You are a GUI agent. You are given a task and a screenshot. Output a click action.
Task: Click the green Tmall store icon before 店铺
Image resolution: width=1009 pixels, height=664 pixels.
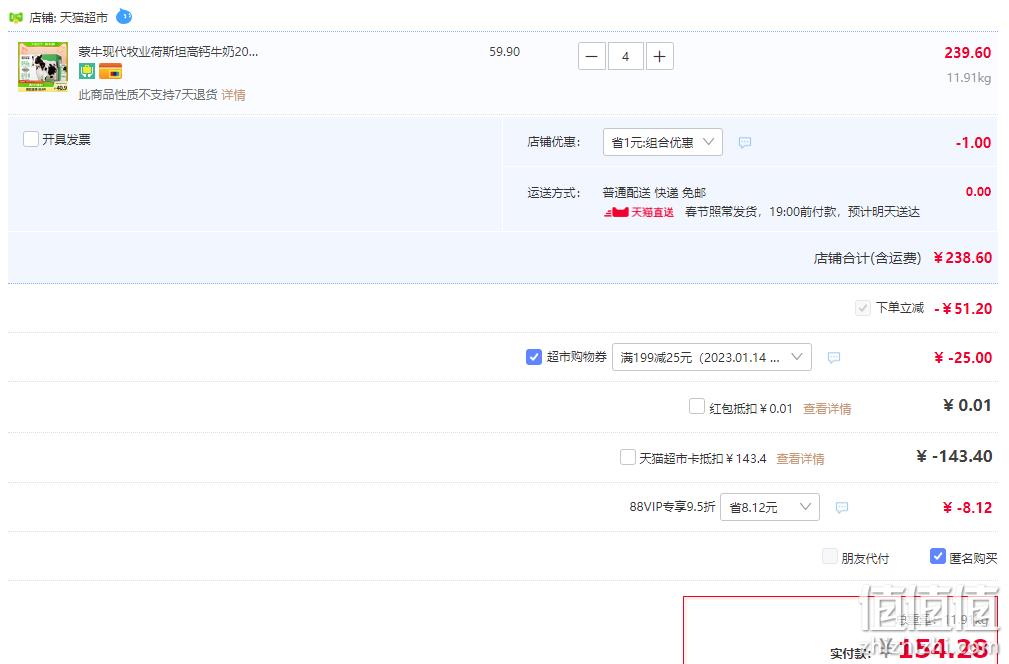point(16,17)
